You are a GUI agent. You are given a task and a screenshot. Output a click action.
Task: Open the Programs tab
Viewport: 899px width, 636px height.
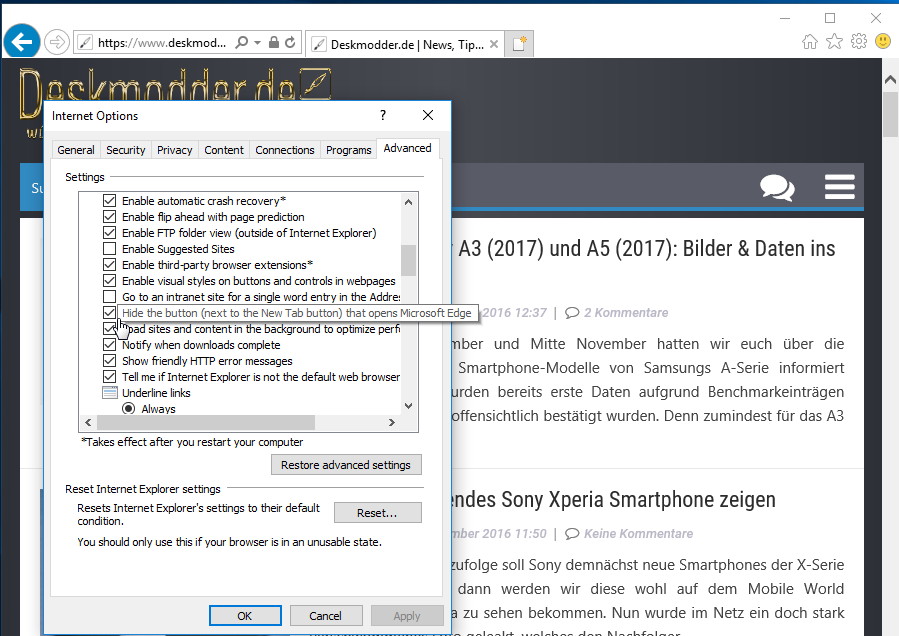(x=349, y=150)
